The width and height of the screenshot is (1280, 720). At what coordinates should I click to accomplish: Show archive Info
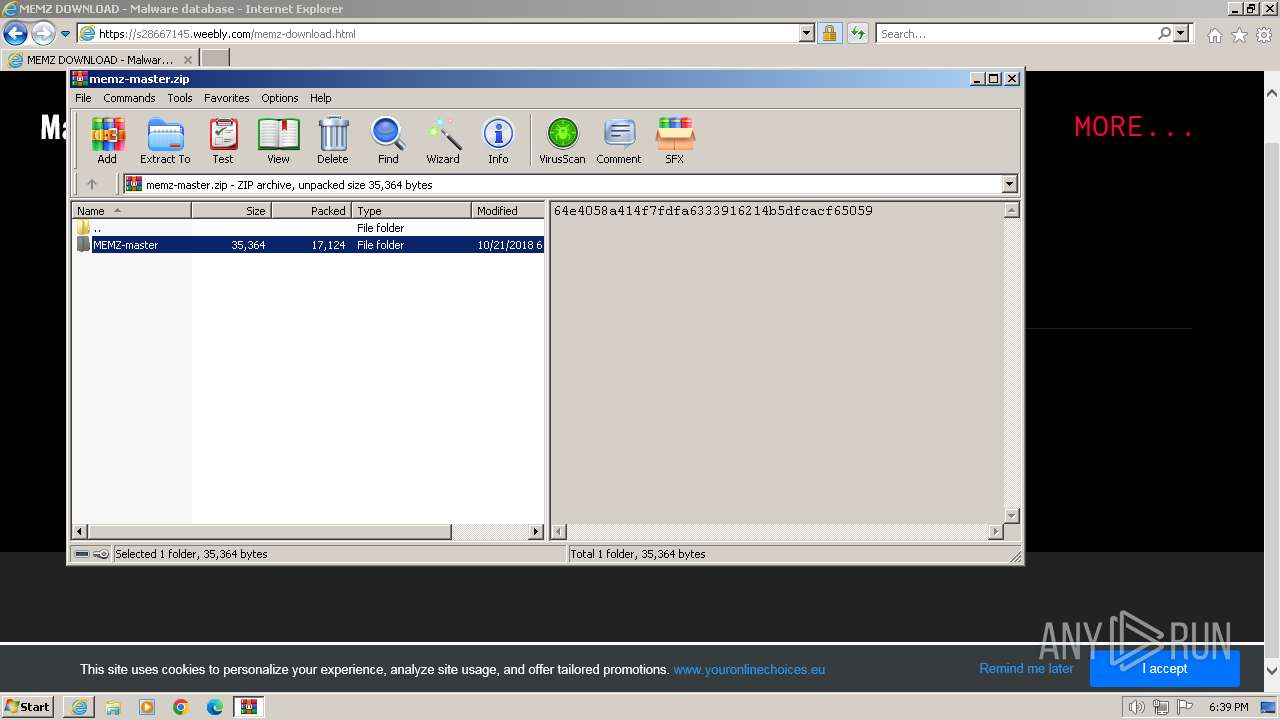pyautogui.click(x=498, y=140)
